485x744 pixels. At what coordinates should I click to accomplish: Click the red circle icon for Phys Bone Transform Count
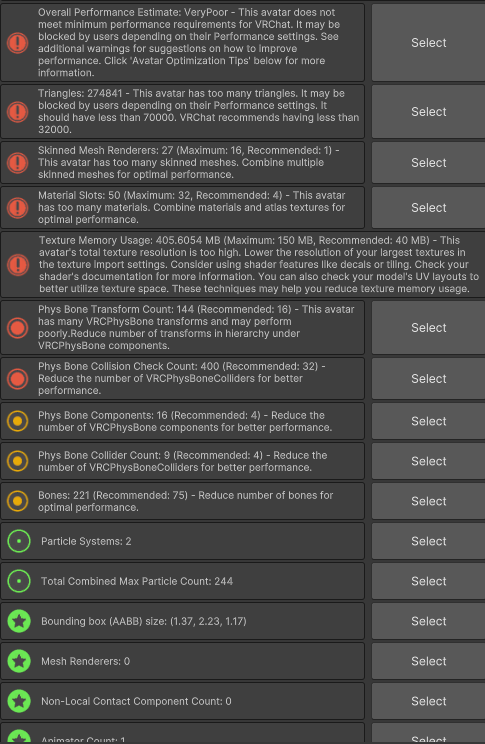(x=18, y=328)
